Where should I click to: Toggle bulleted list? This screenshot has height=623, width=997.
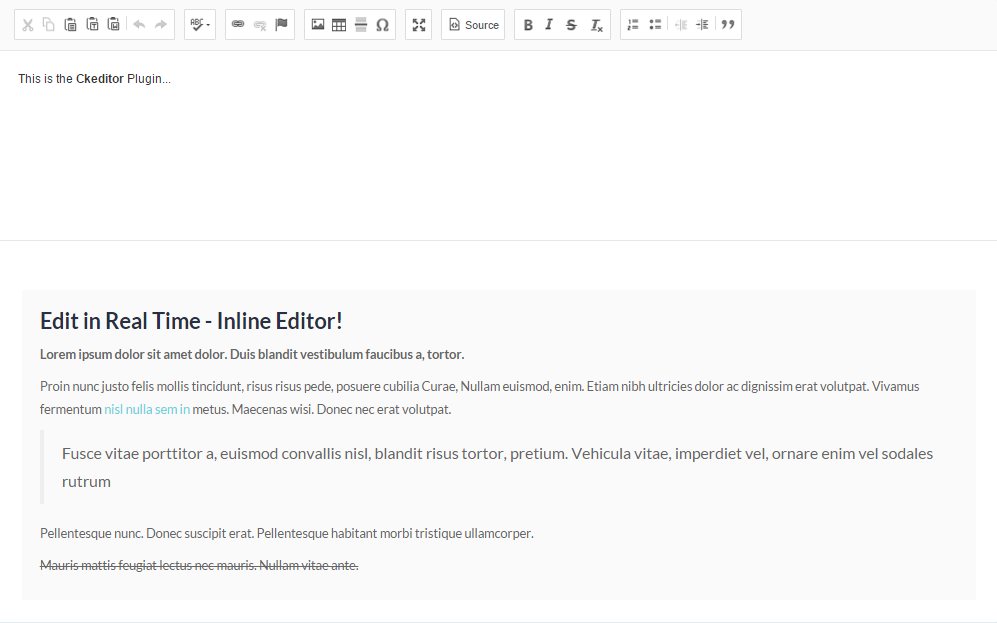coord(655,25)
